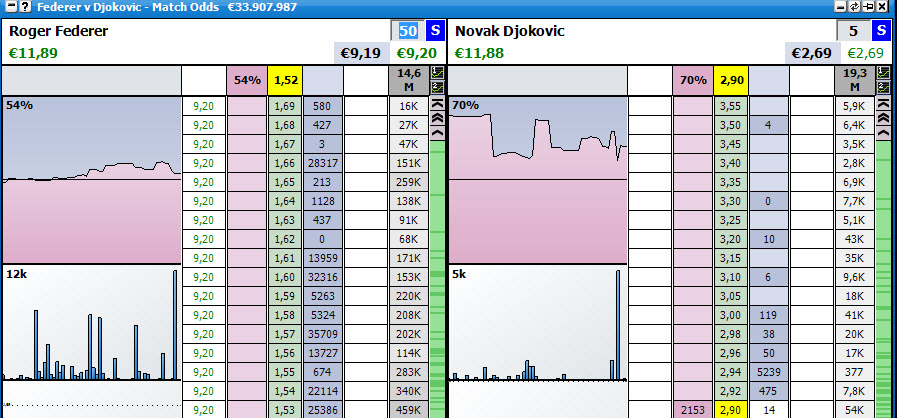Click Djokovic's 70% header cell

point(693,81)
